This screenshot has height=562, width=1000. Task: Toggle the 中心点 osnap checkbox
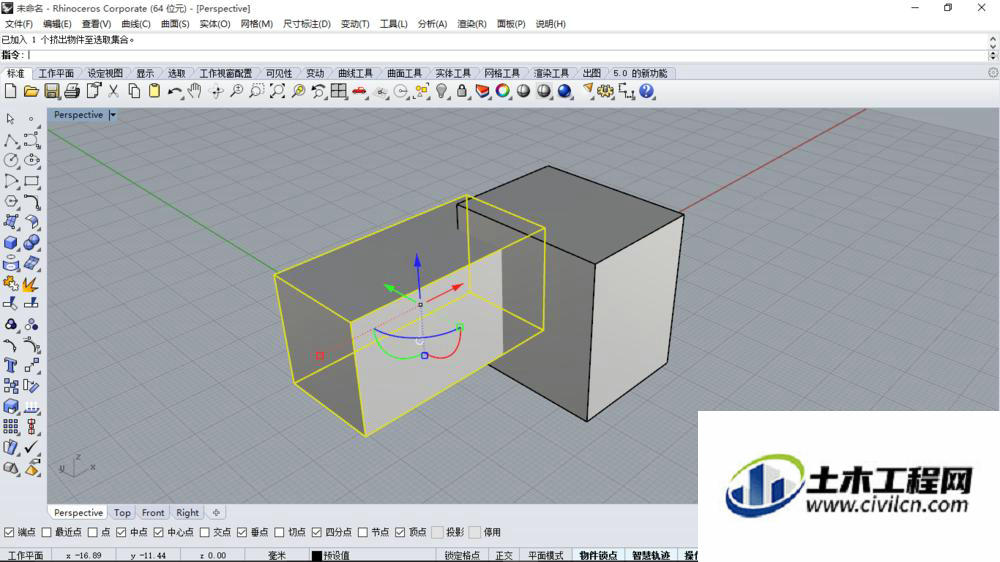pos(159,532)
